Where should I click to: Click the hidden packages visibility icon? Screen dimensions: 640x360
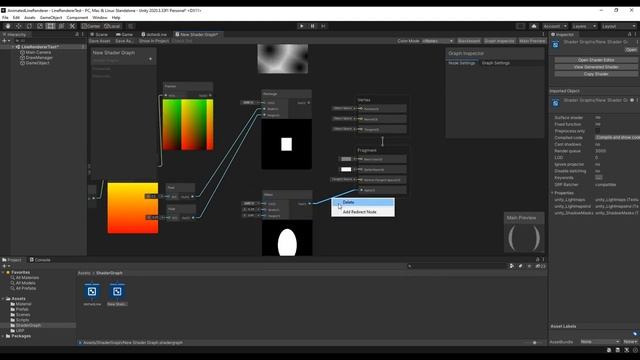click(540, 266)
